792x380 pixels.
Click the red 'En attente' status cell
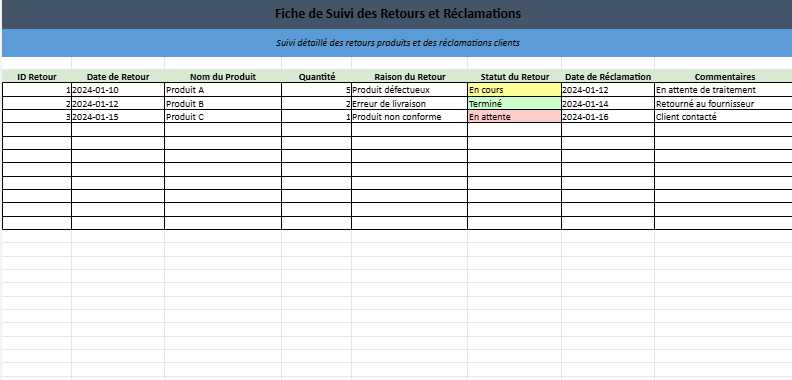tap(514, 117)
